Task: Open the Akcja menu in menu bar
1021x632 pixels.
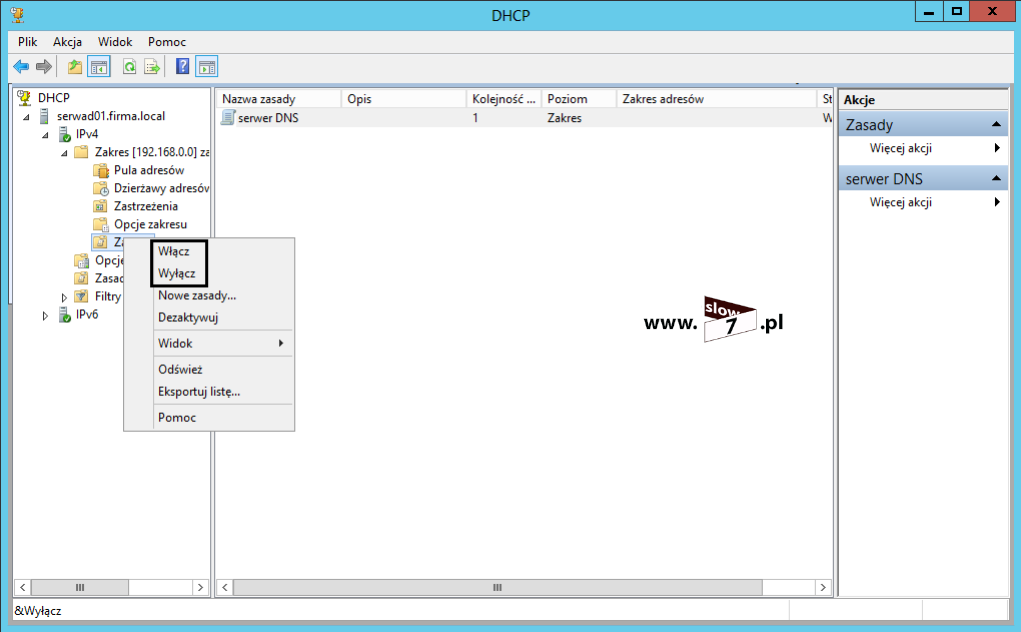Action: click(67, 42)
